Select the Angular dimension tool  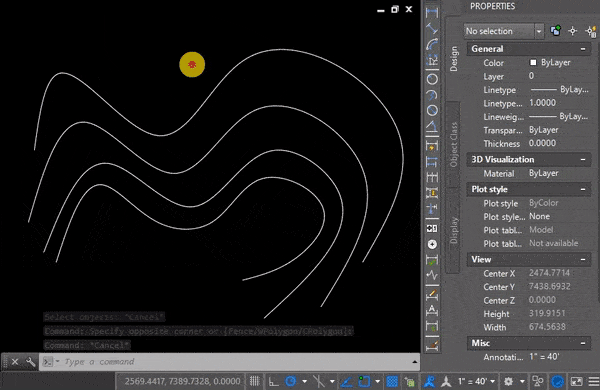[x=432, y=126]
